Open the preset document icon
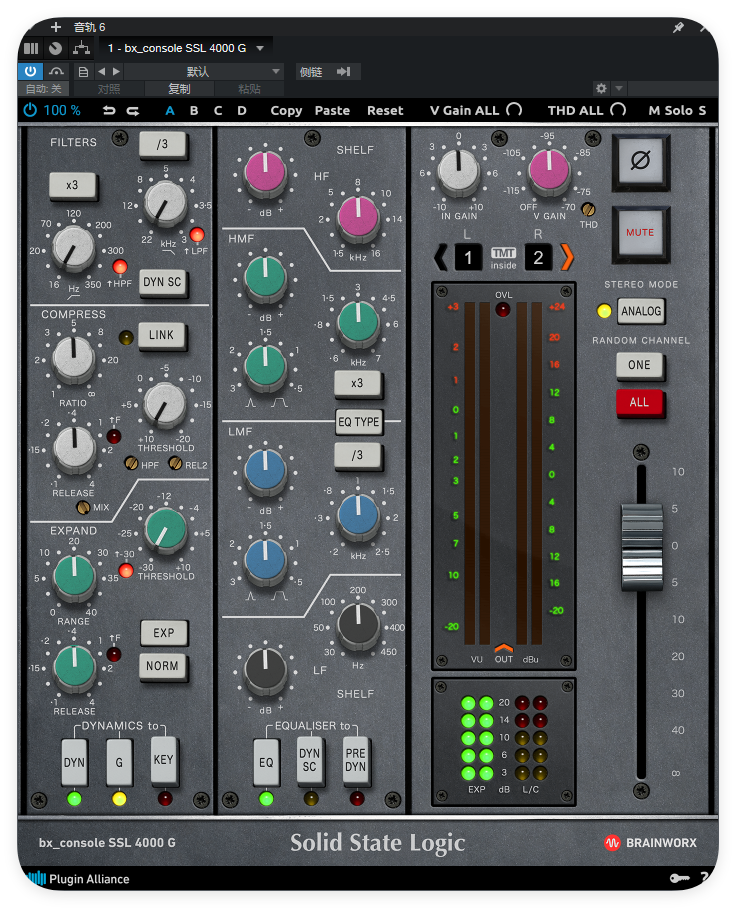This screenshot has width=736, height=908. [83, 72]
